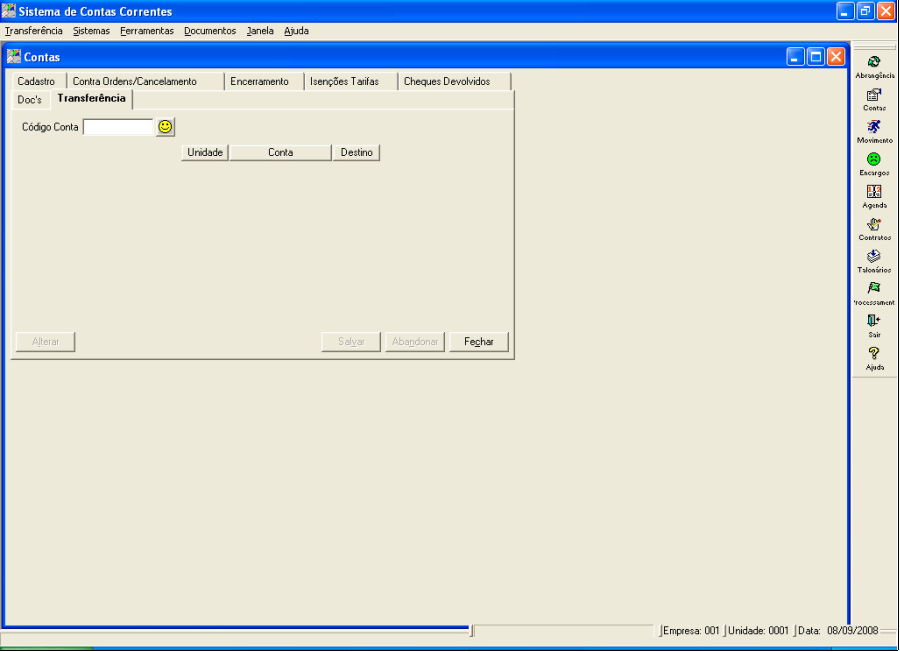Open the Transferência menu
This screenshot has width=900, height=652.
click(x=33, y=31)
